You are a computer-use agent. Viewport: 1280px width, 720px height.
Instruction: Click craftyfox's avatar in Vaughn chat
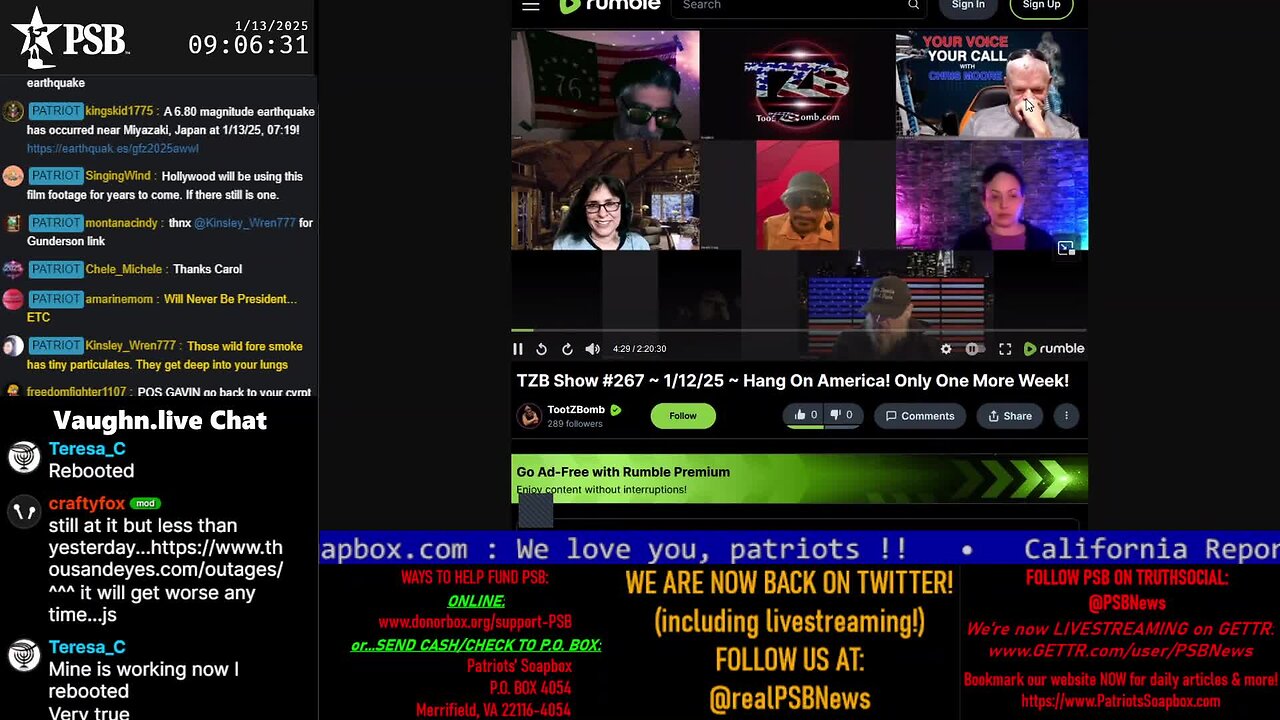[23, 513]
